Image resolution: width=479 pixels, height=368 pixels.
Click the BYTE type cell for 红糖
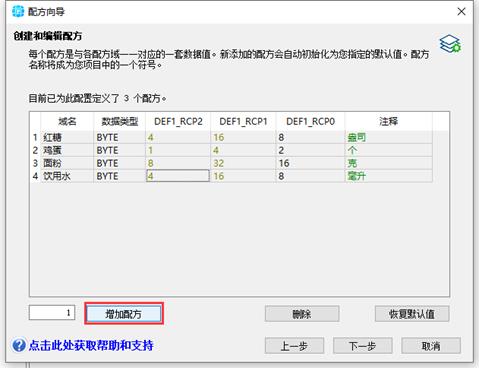[119, 137]
